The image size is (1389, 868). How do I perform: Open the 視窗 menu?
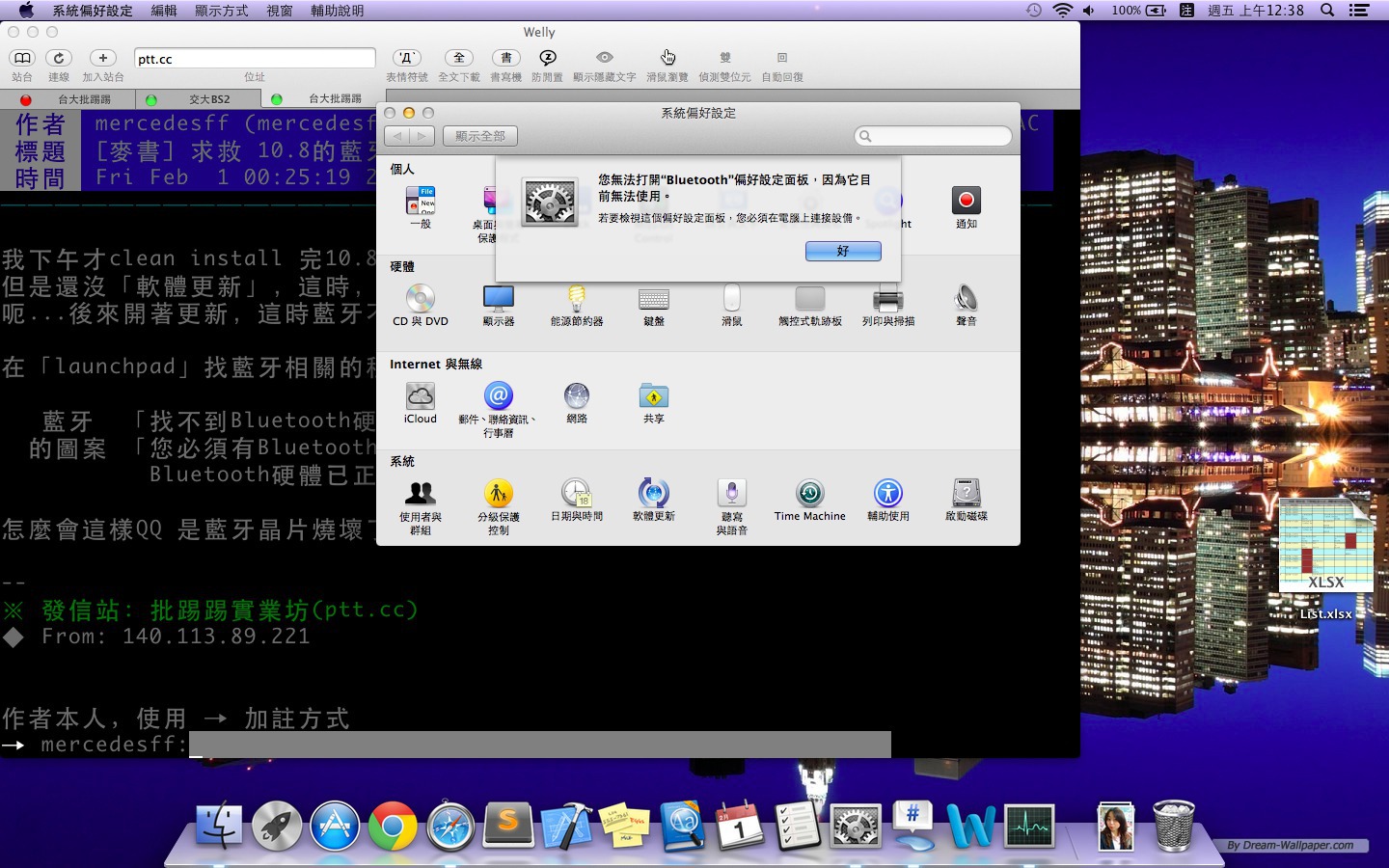coord(280,11)
